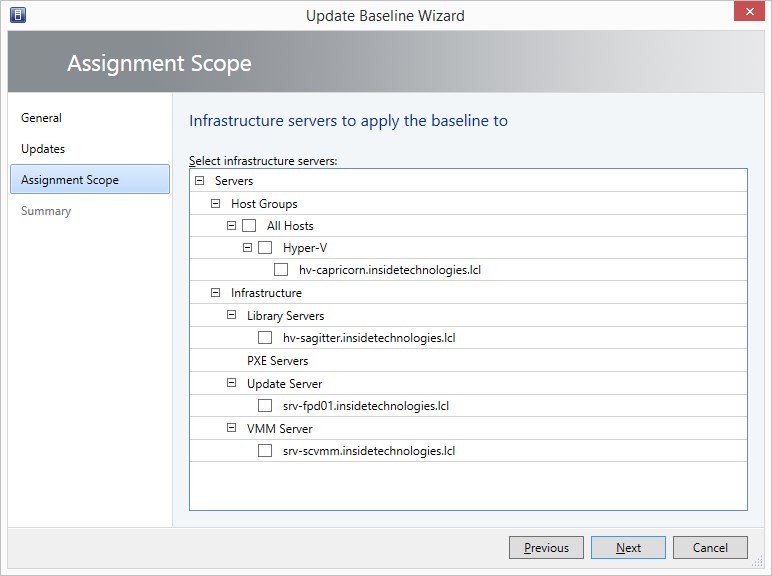Tick hv-sagitter.insidetechnologies.lcl library server checkbox
772x576 pixels.
pos(265,338)
